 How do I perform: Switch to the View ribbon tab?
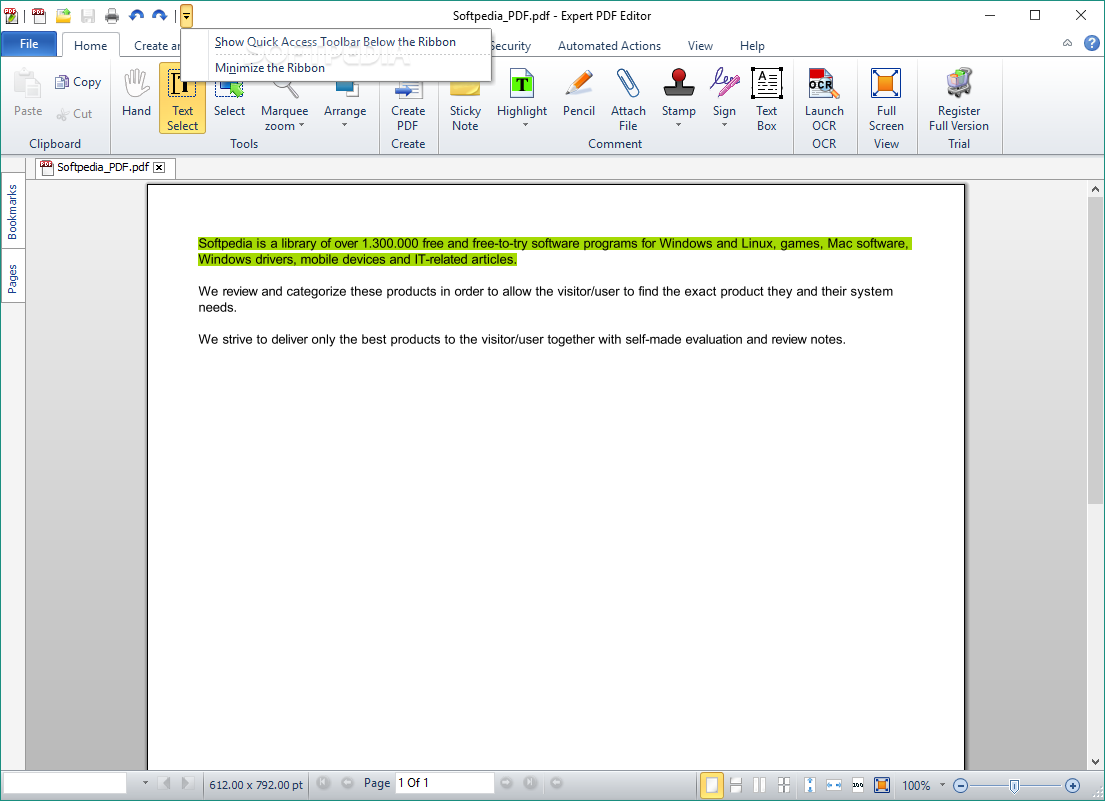[700, 46]
